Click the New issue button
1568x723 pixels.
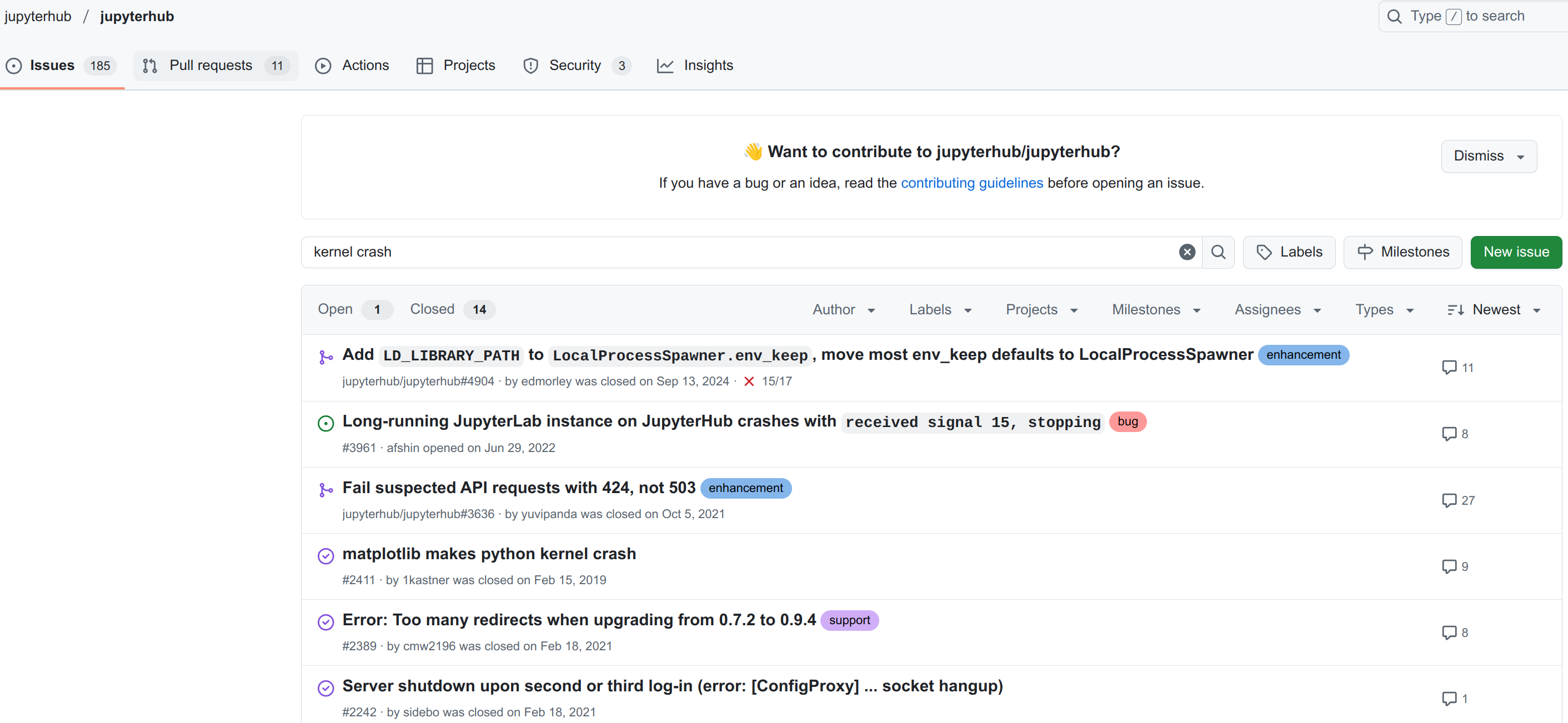click(1516, 252)
